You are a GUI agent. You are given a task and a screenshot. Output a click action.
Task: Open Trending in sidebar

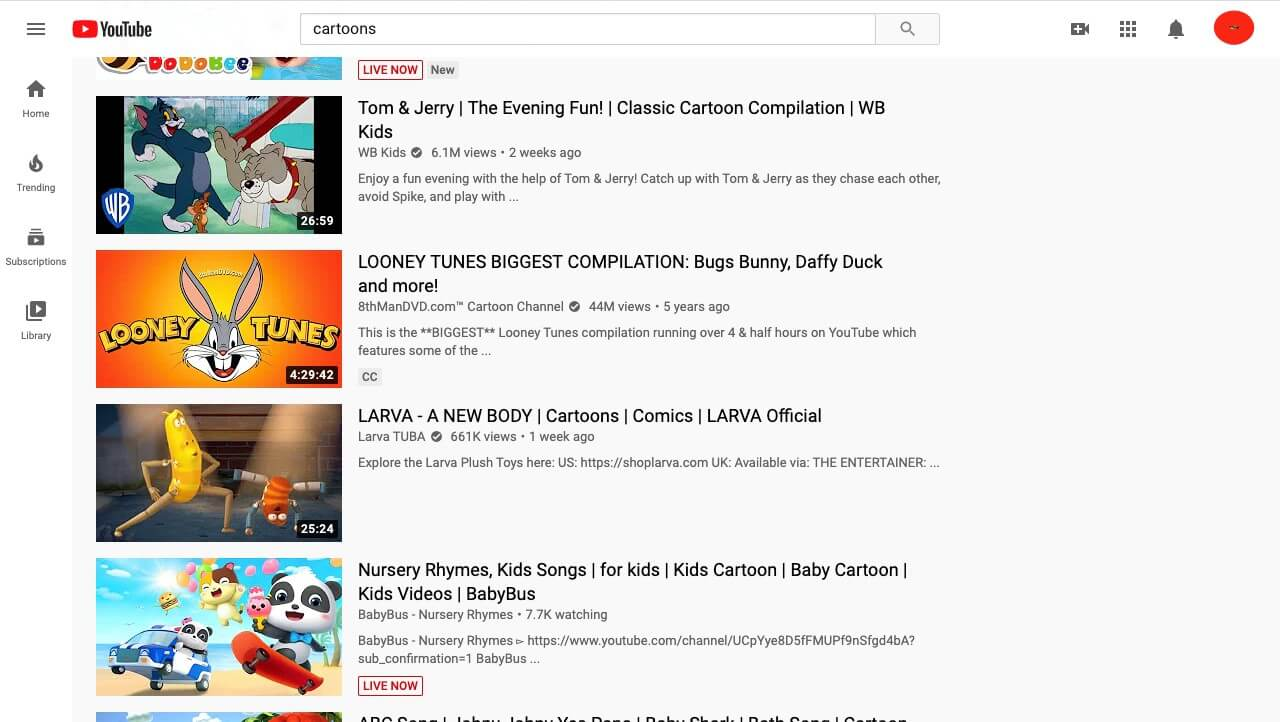click(x=36, y=172)
